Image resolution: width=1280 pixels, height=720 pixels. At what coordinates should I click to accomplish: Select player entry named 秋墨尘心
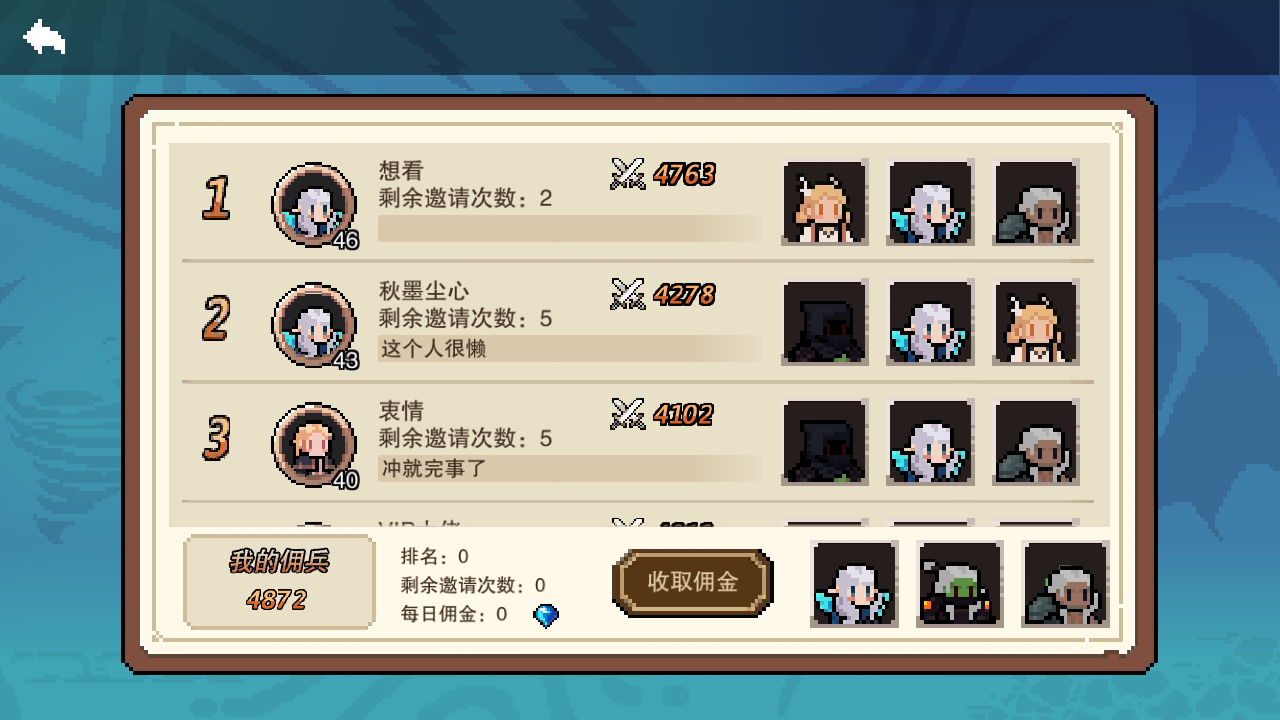pyautogui.click(x=637, y=322)
